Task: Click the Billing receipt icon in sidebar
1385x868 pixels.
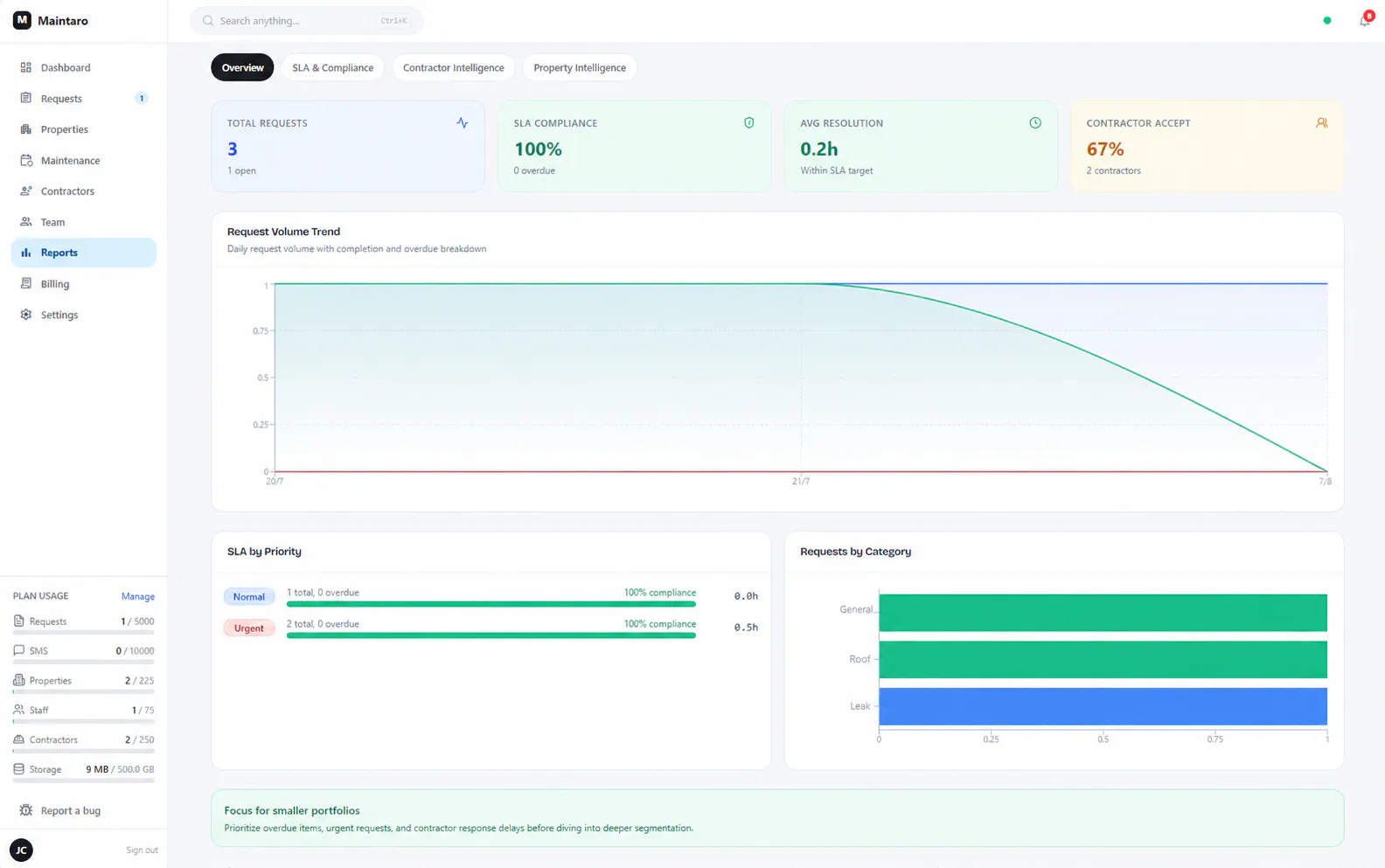Action: 26,284
